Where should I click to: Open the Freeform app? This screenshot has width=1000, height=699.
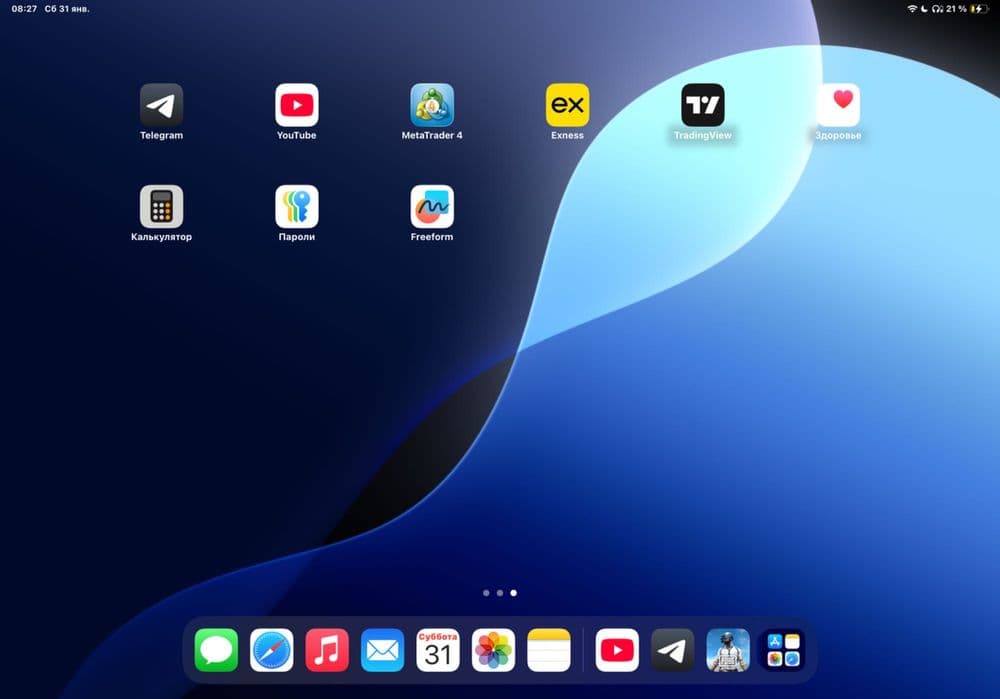coord(432,206)
